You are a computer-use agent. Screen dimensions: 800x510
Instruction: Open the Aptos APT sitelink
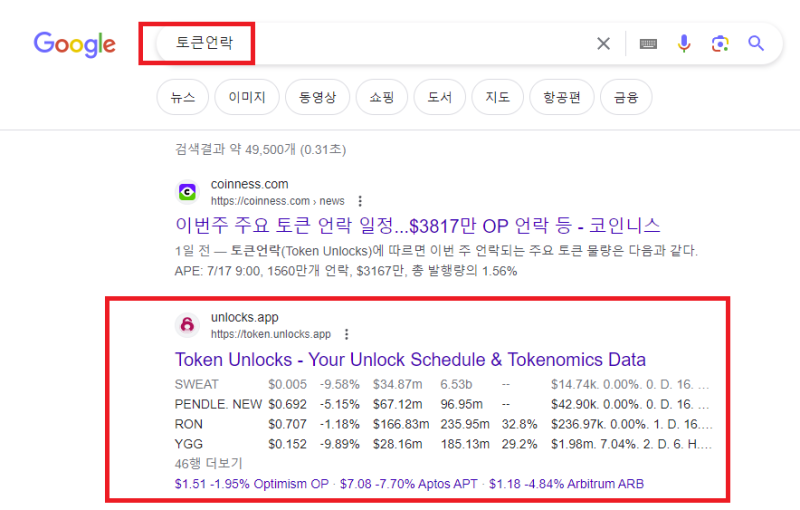pos(409,483)
